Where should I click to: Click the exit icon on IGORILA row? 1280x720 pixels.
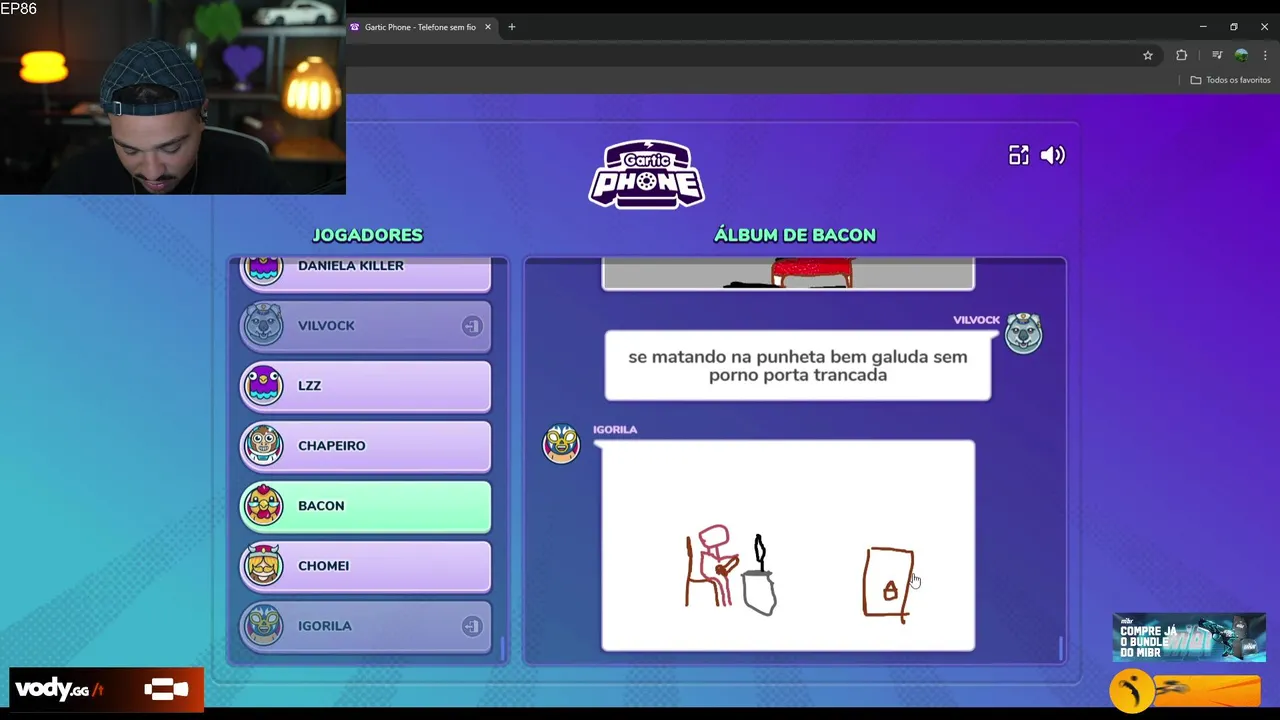click(472, 626)
